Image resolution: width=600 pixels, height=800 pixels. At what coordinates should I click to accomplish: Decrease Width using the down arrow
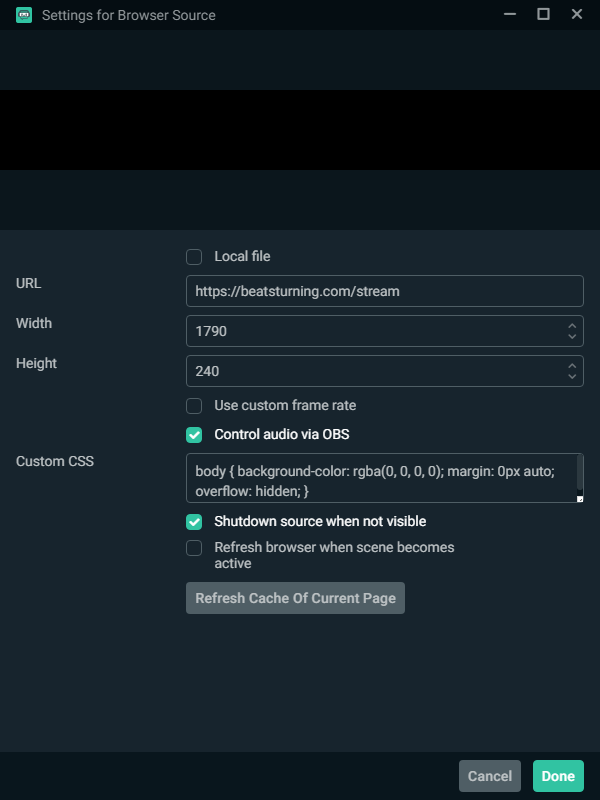click(572, 336)
